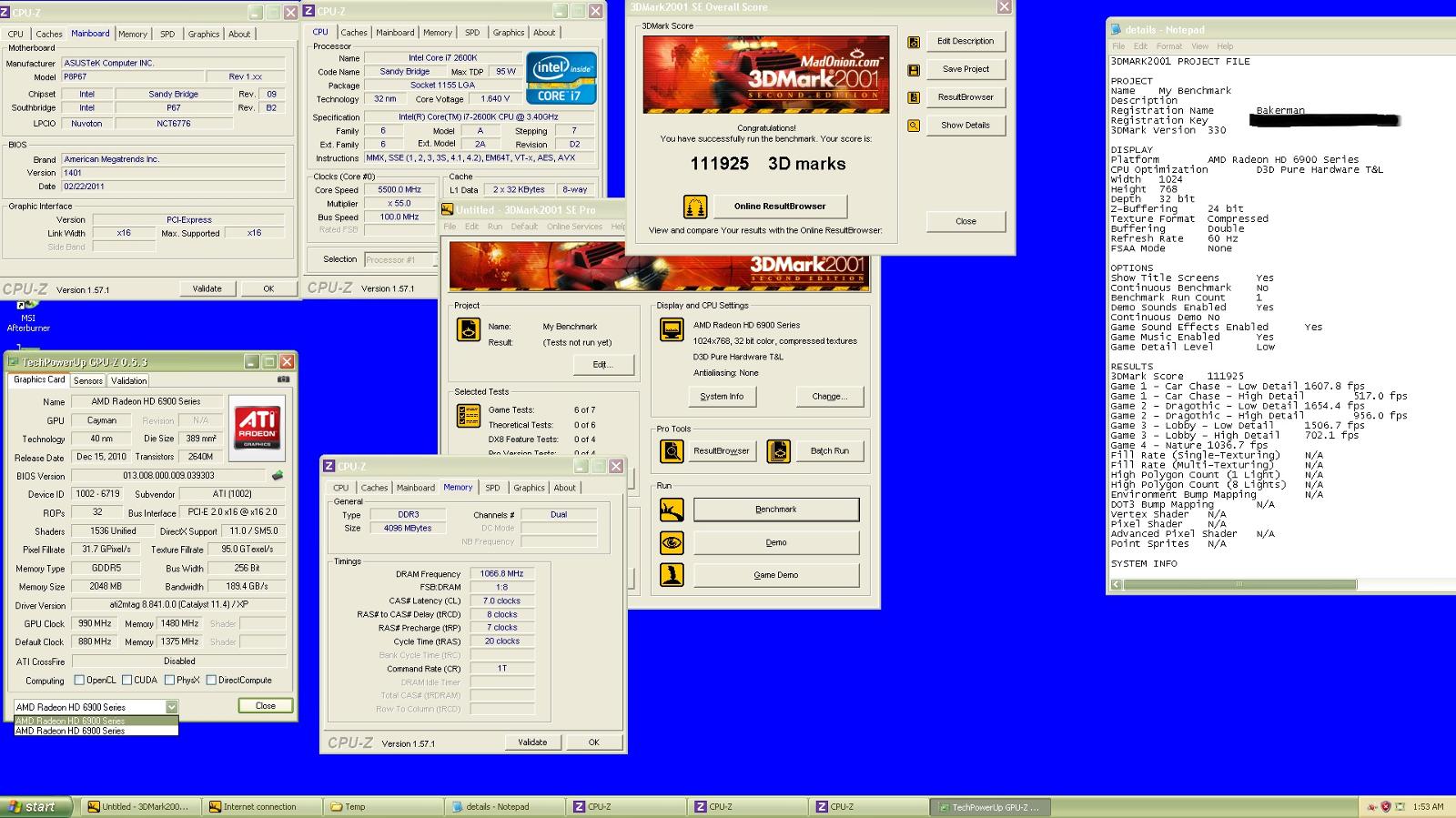Open the Online Services menu in 3DMark2001

[574, 227]
